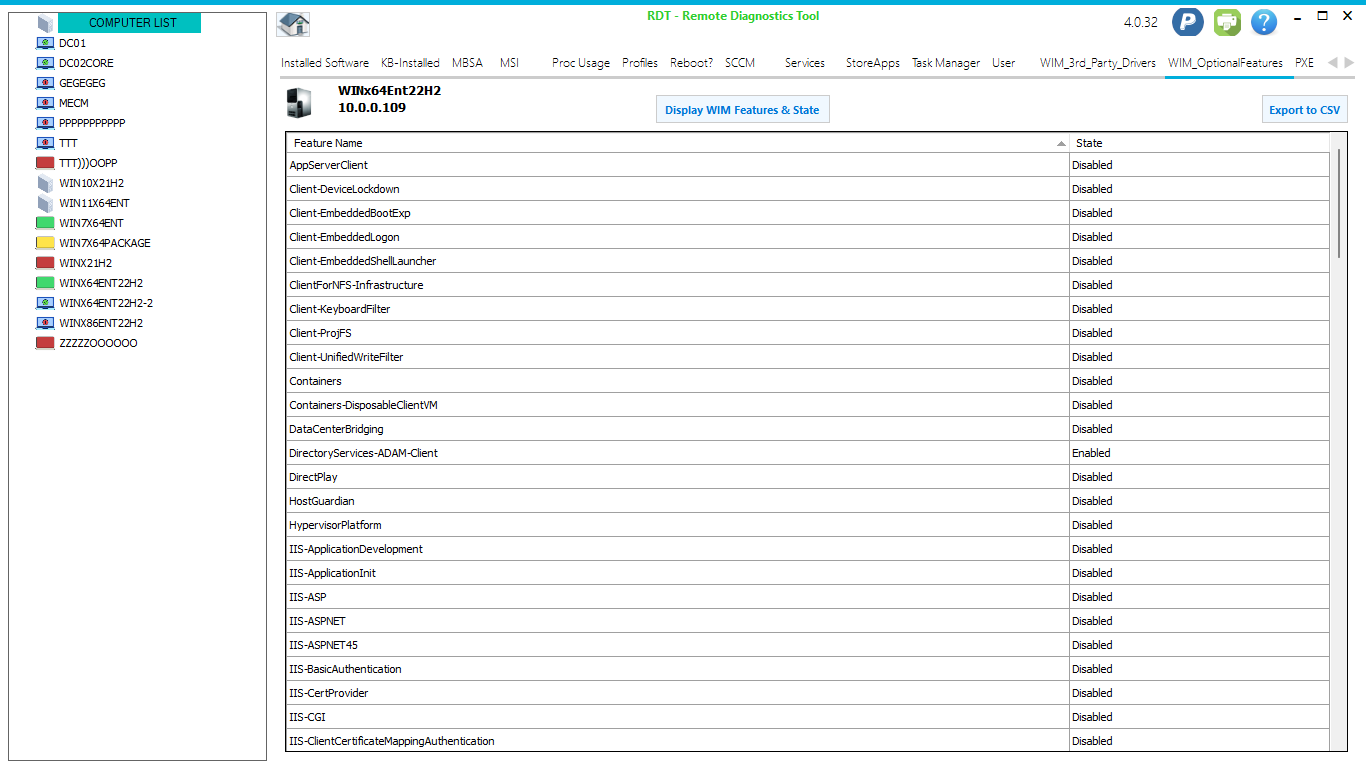Viewport: 1366px width, 768px height.
Task: Select the IIS-ClientCertificateMappingAuthentication row
Action: click(x=808, y=741)
